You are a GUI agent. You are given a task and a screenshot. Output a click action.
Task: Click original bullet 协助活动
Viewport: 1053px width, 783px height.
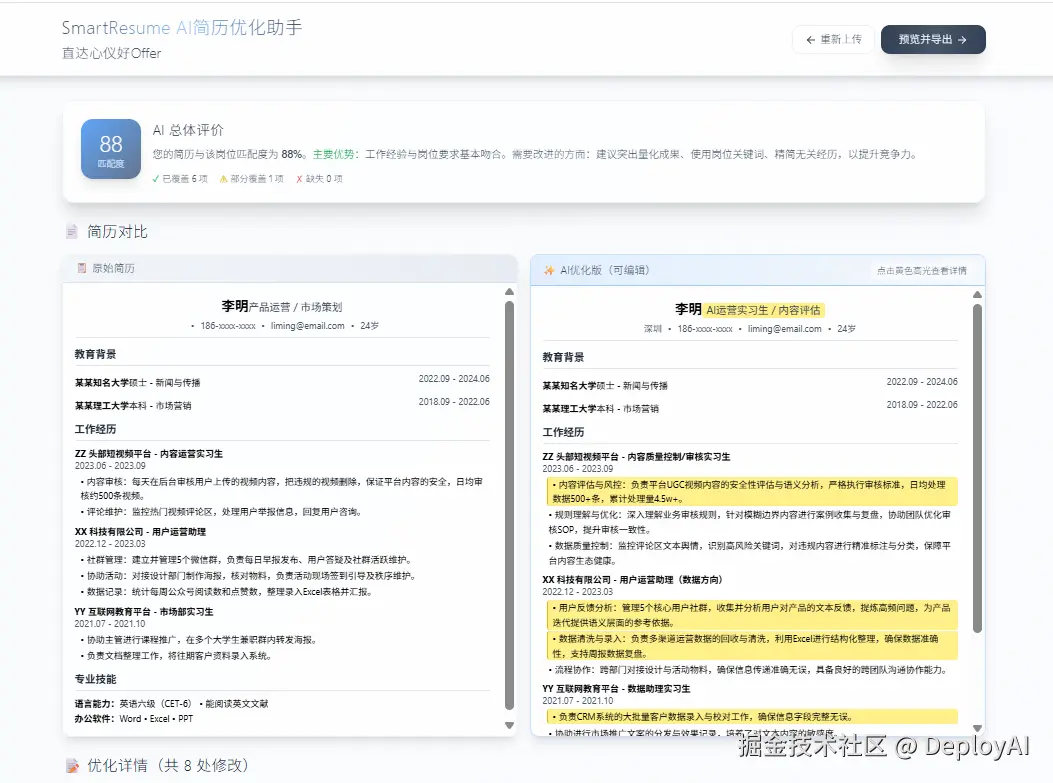tap(249, 575)
